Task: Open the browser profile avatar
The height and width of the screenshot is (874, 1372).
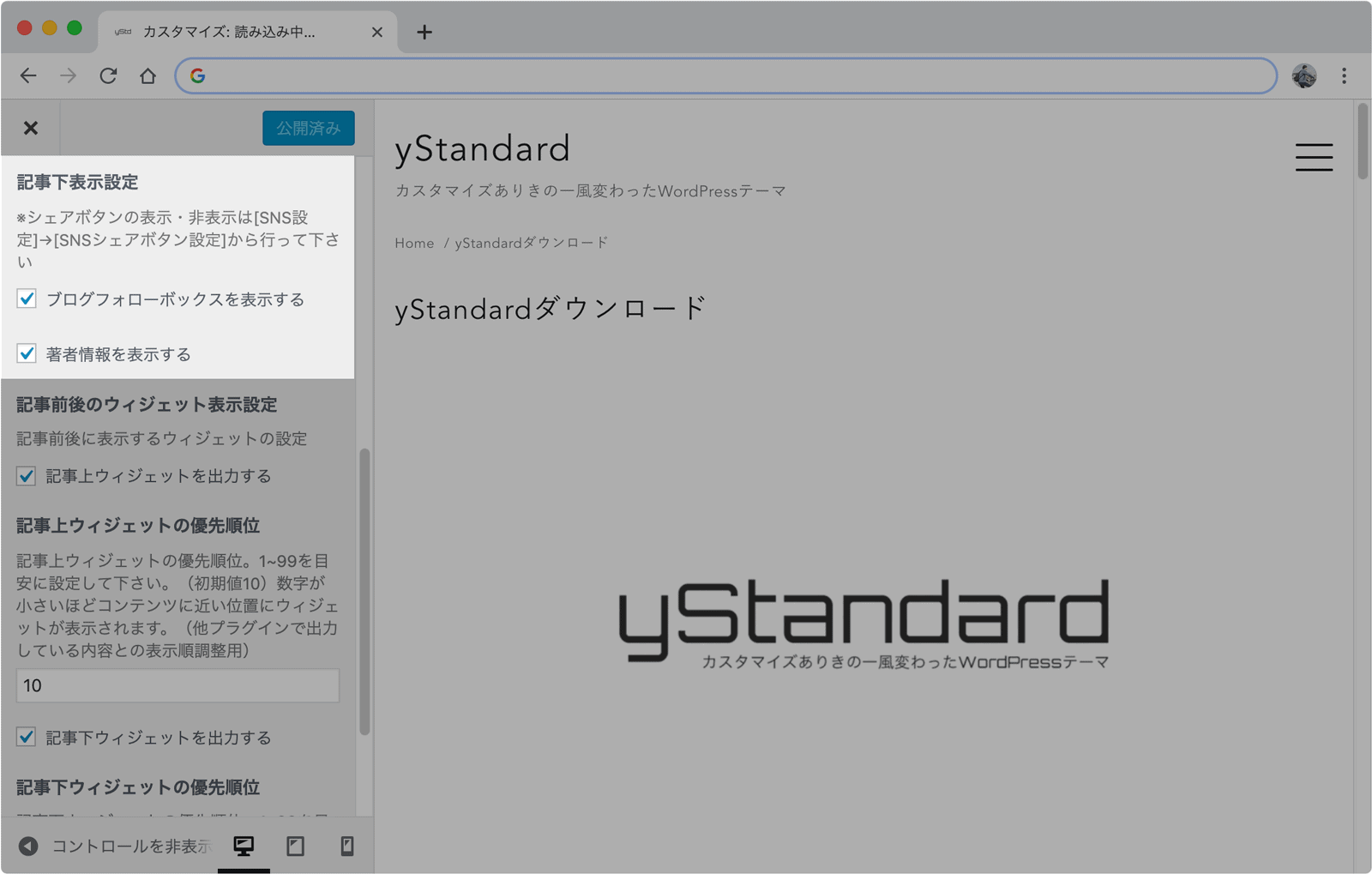Action: 1304,75
